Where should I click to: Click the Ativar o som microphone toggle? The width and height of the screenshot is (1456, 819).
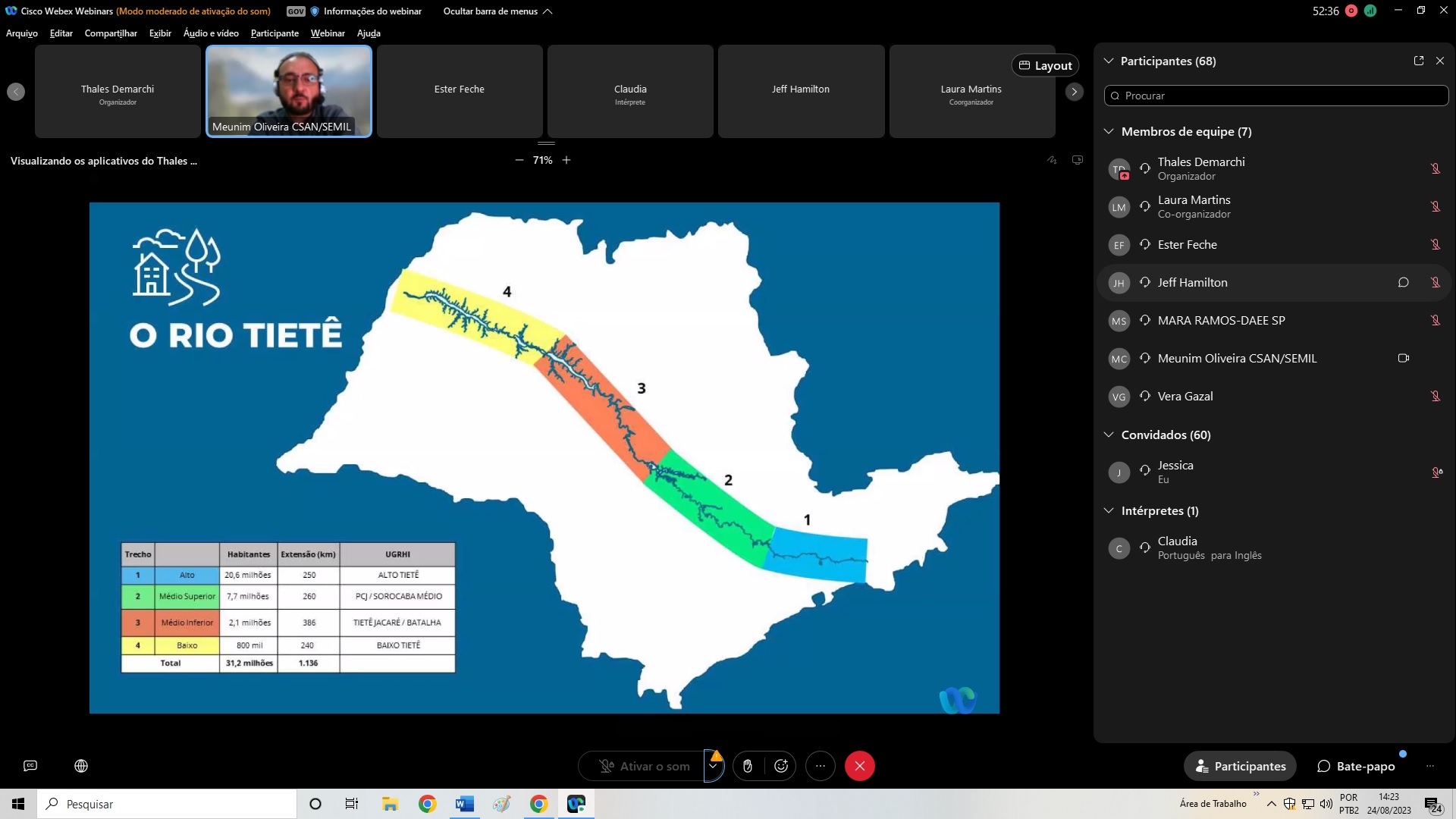click(645, 766)
